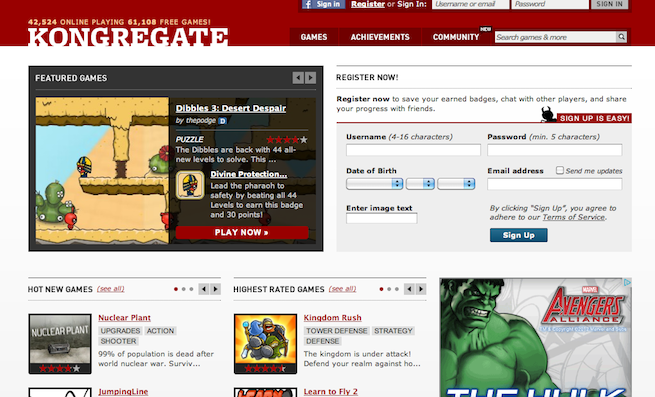Click the PLAY NOW button

coord(242,232)
